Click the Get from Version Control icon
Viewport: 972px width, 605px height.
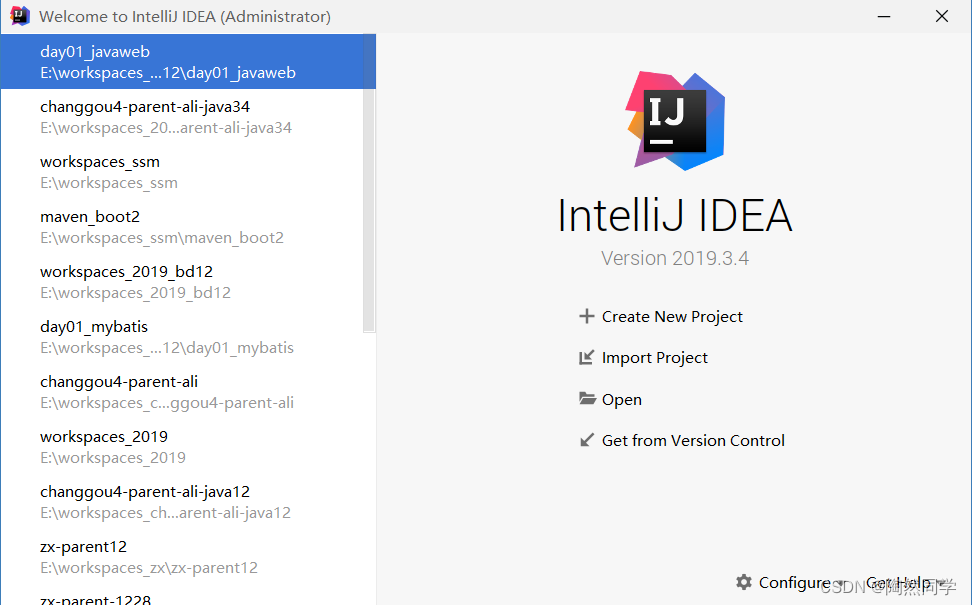(x=587, y=440)
